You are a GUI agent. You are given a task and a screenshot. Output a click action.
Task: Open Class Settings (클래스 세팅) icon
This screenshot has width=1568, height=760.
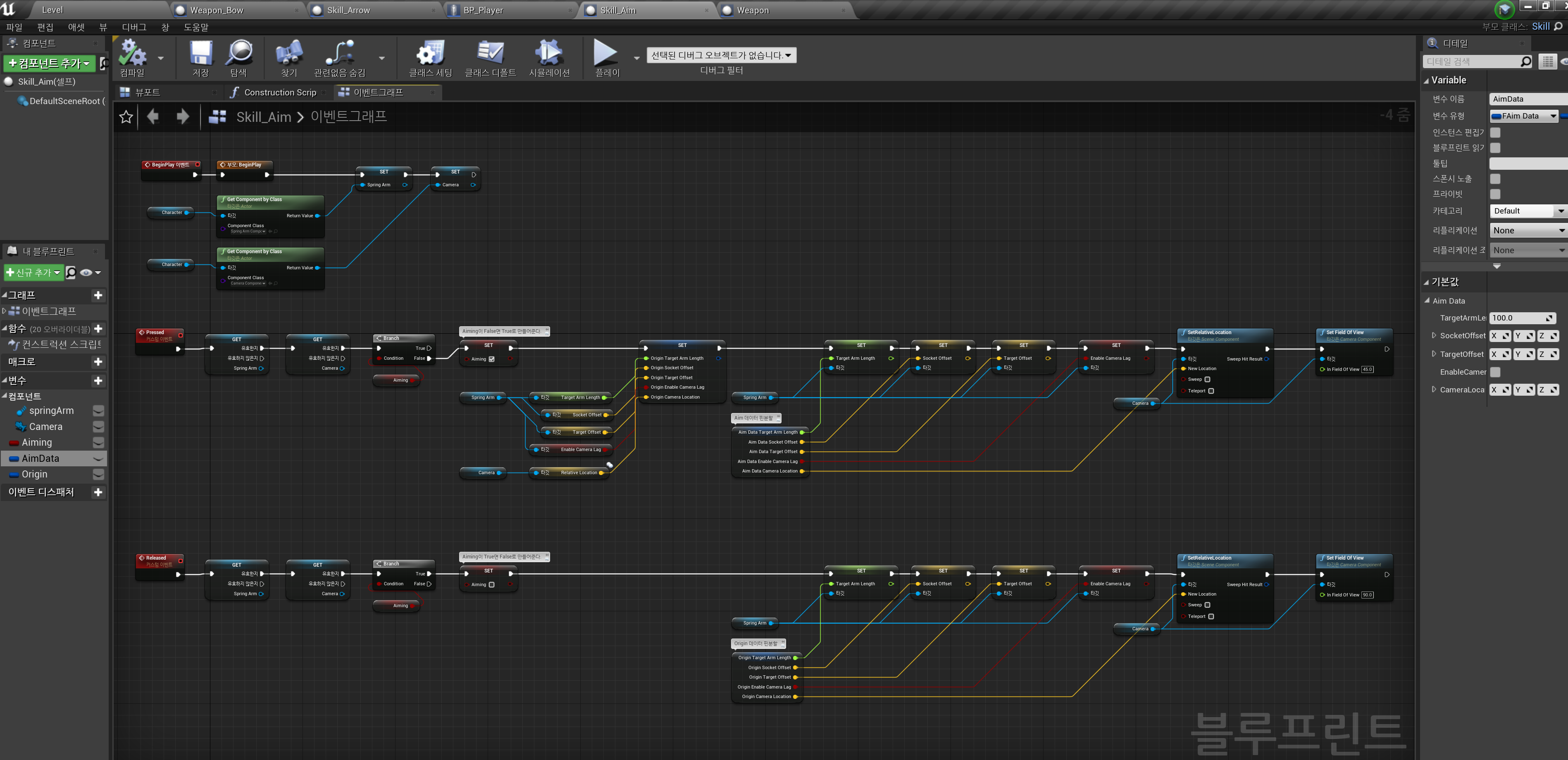pos(430,53)
